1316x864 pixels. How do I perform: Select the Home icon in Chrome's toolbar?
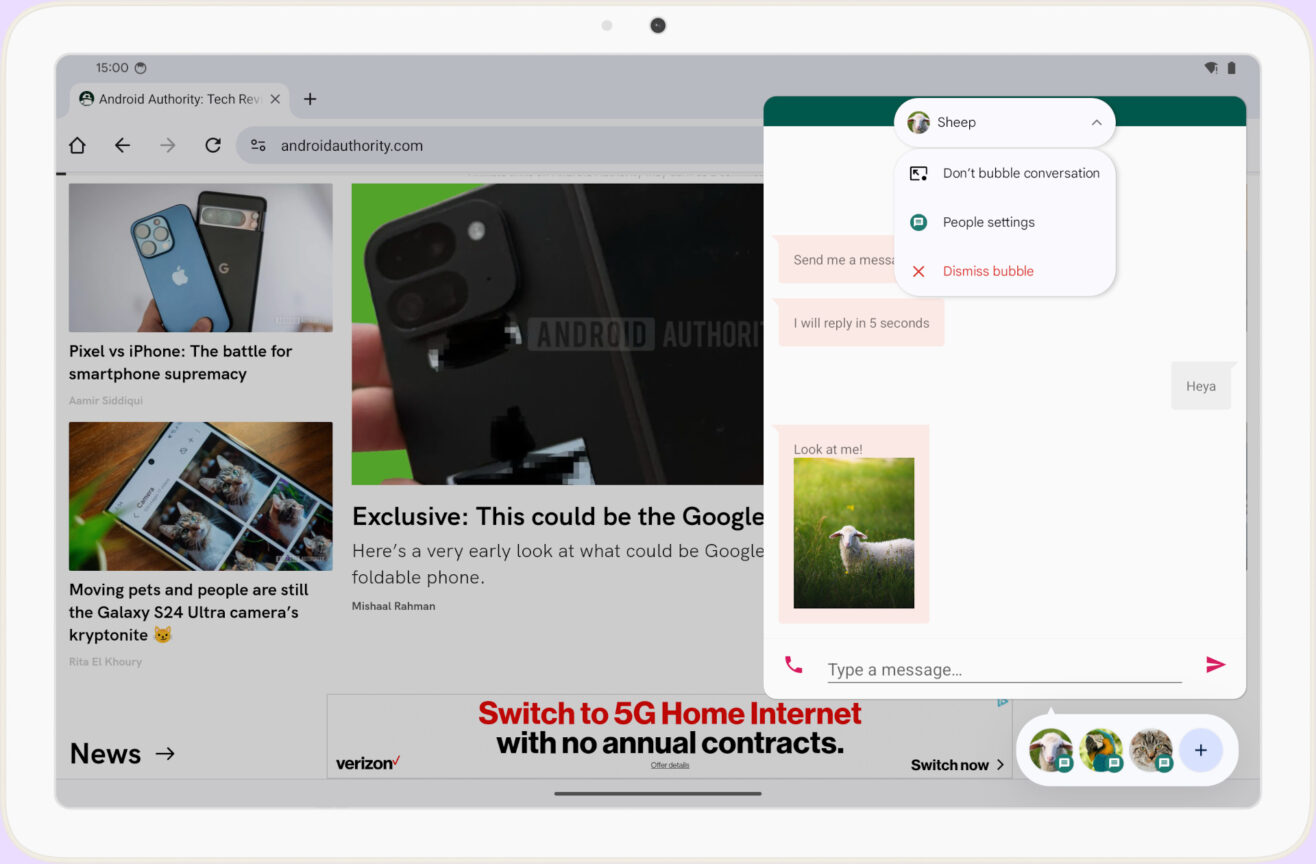(77, 145)
